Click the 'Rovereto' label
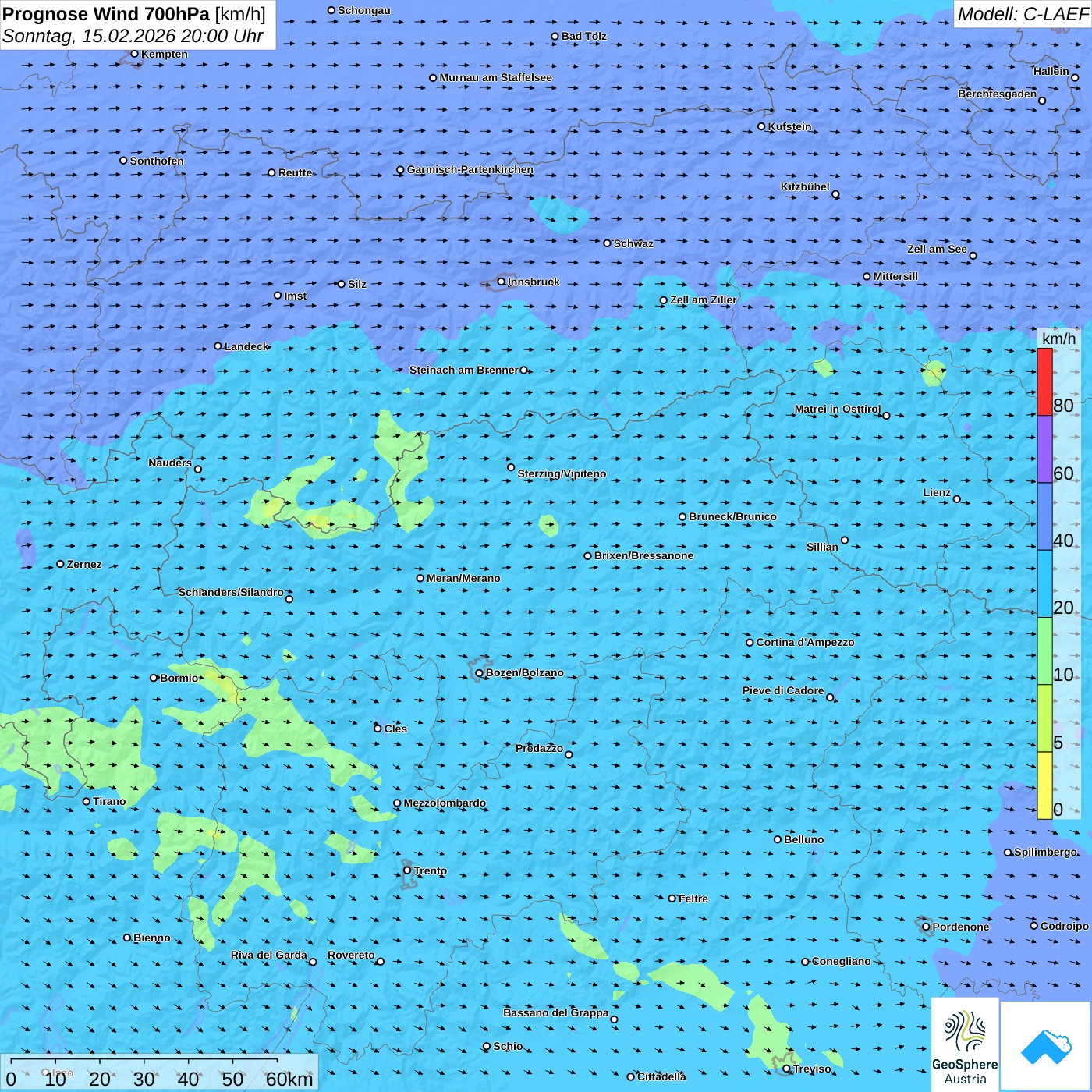 click(x=351, y=955)
